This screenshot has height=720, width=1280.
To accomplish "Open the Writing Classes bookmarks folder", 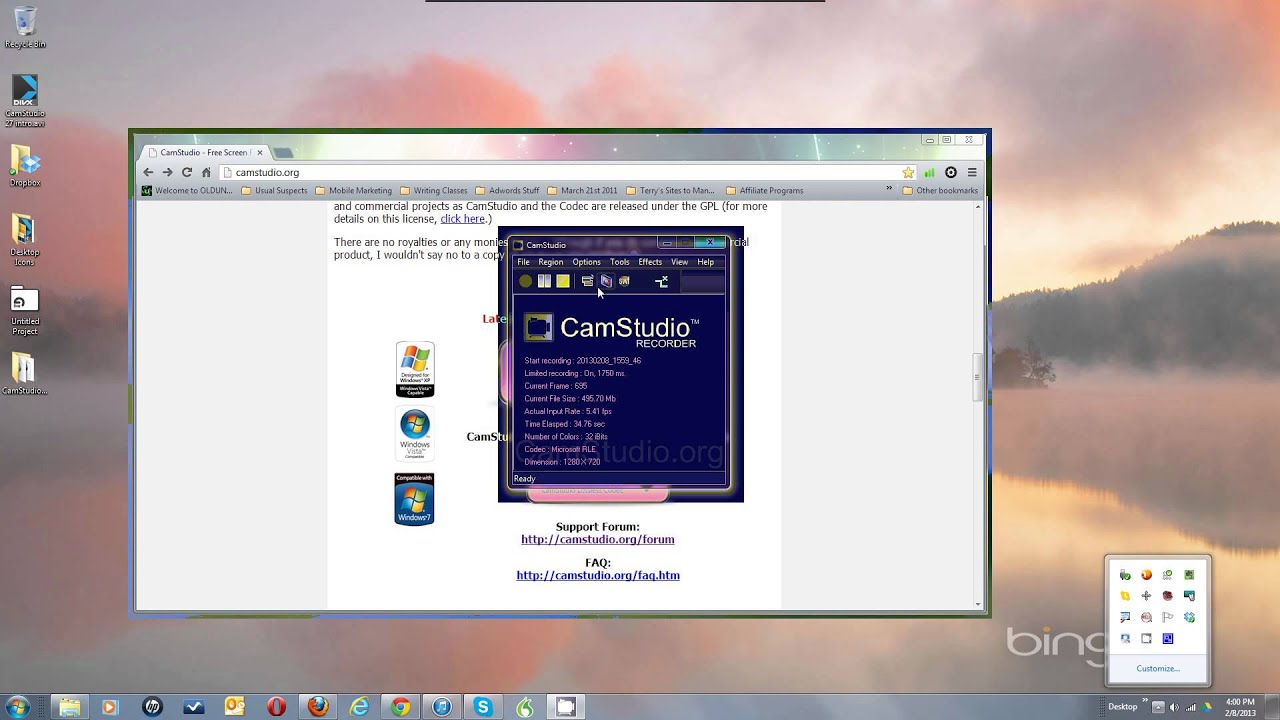I will pos(434,190).
